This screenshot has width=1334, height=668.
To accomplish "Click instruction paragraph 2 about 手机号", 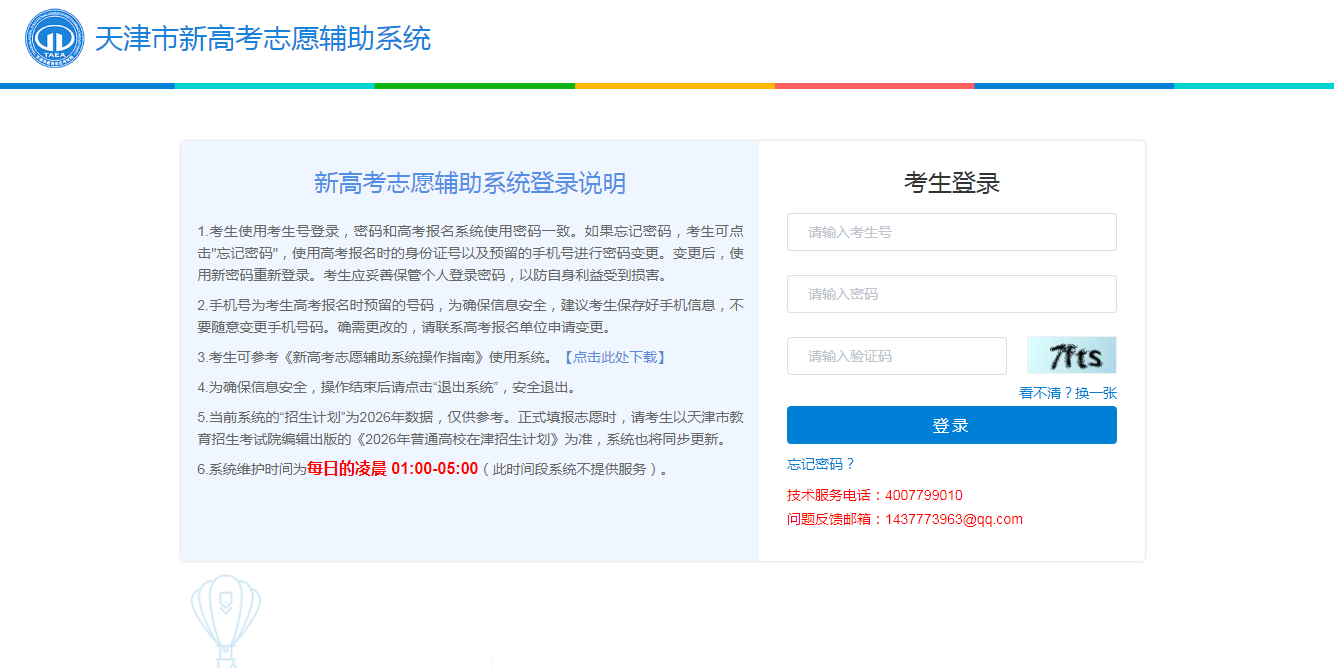I will pyautogui.click(x=470, y=316).
